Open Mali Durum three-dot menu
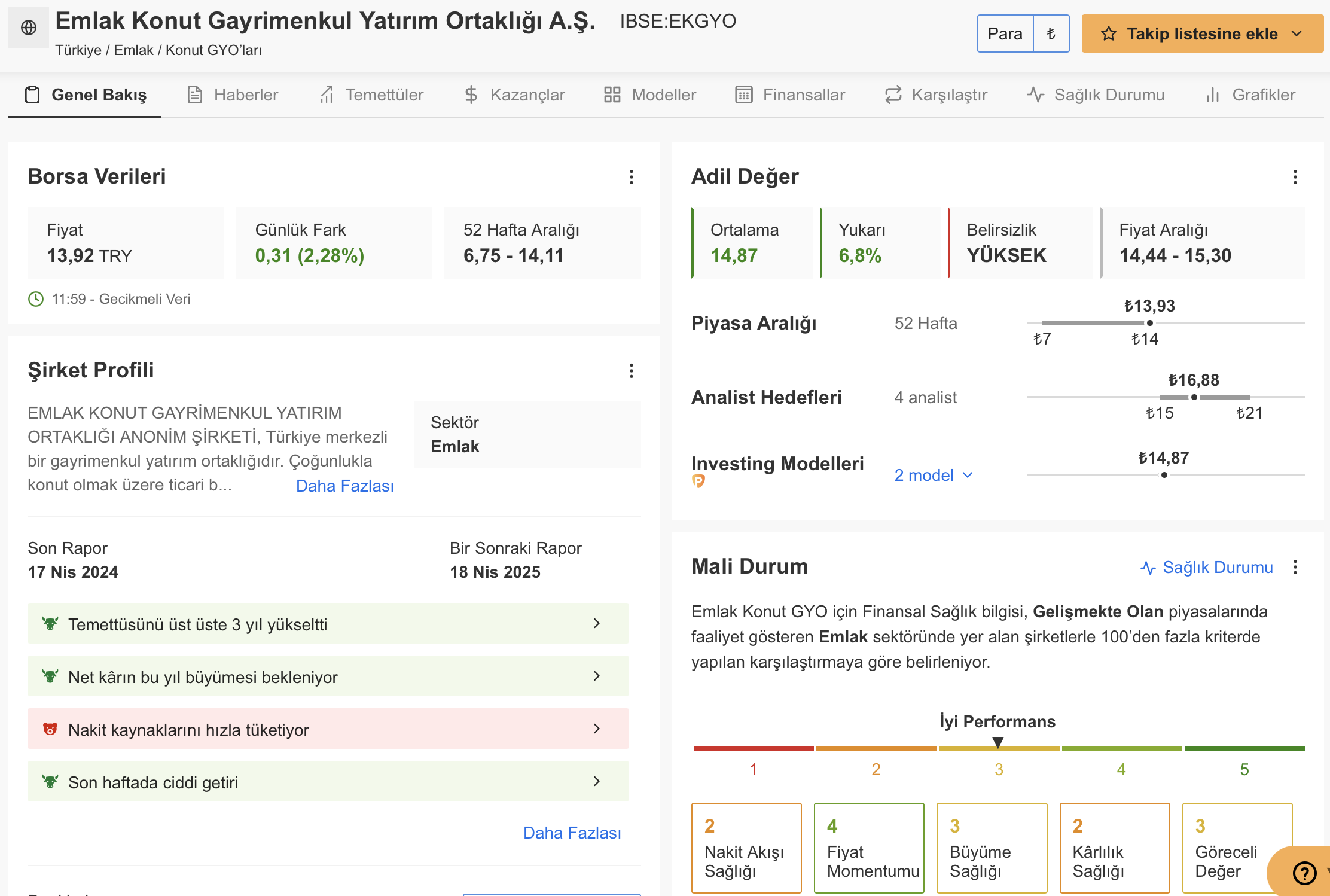This screenshot has width=1330, height=896. click(x=1295, y=567)
